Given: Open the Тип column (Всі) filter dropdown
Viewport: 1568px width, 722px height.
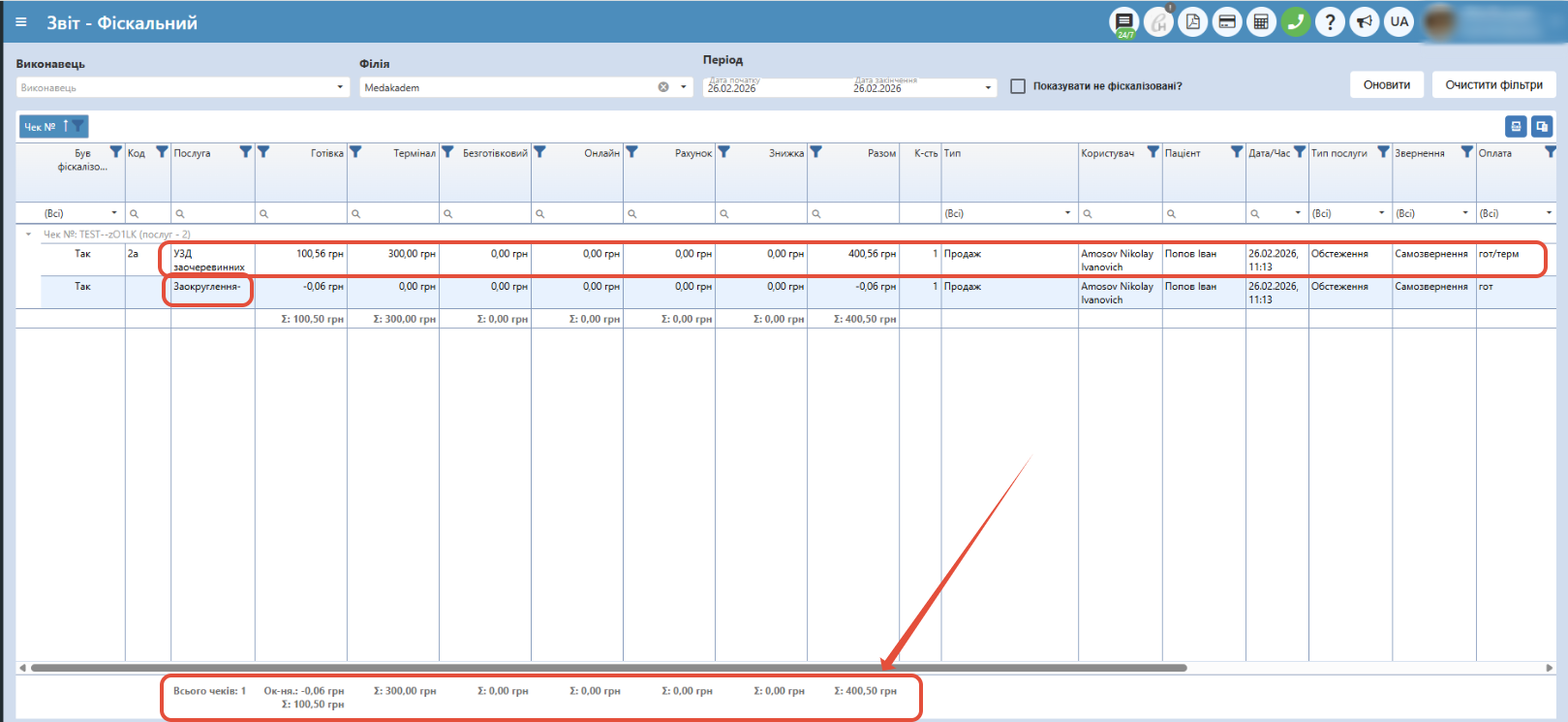Looking at the screenshot, I should click(1068, 213).
